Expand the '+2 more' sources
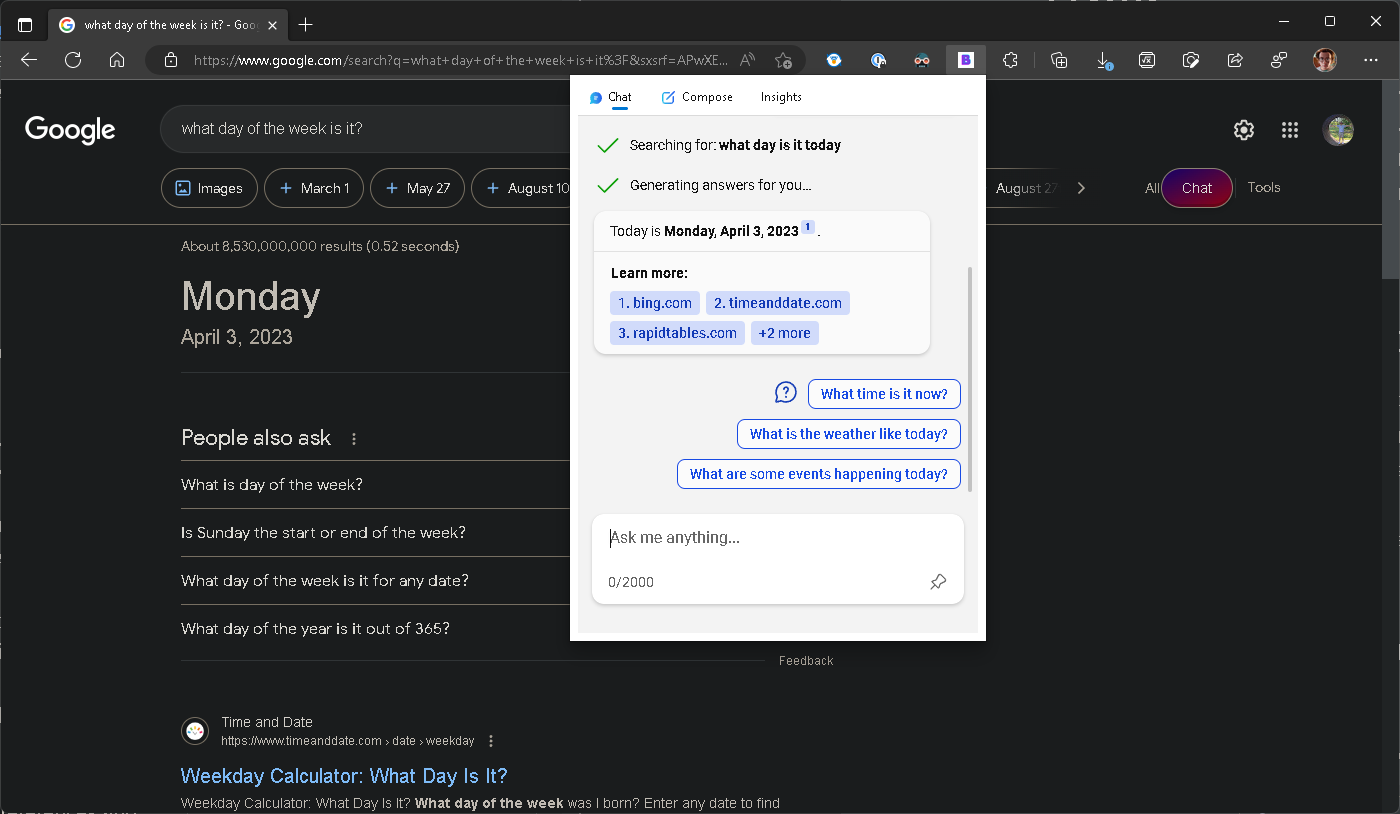Screen dimensions: 1400x814 [x=785, y=332]
